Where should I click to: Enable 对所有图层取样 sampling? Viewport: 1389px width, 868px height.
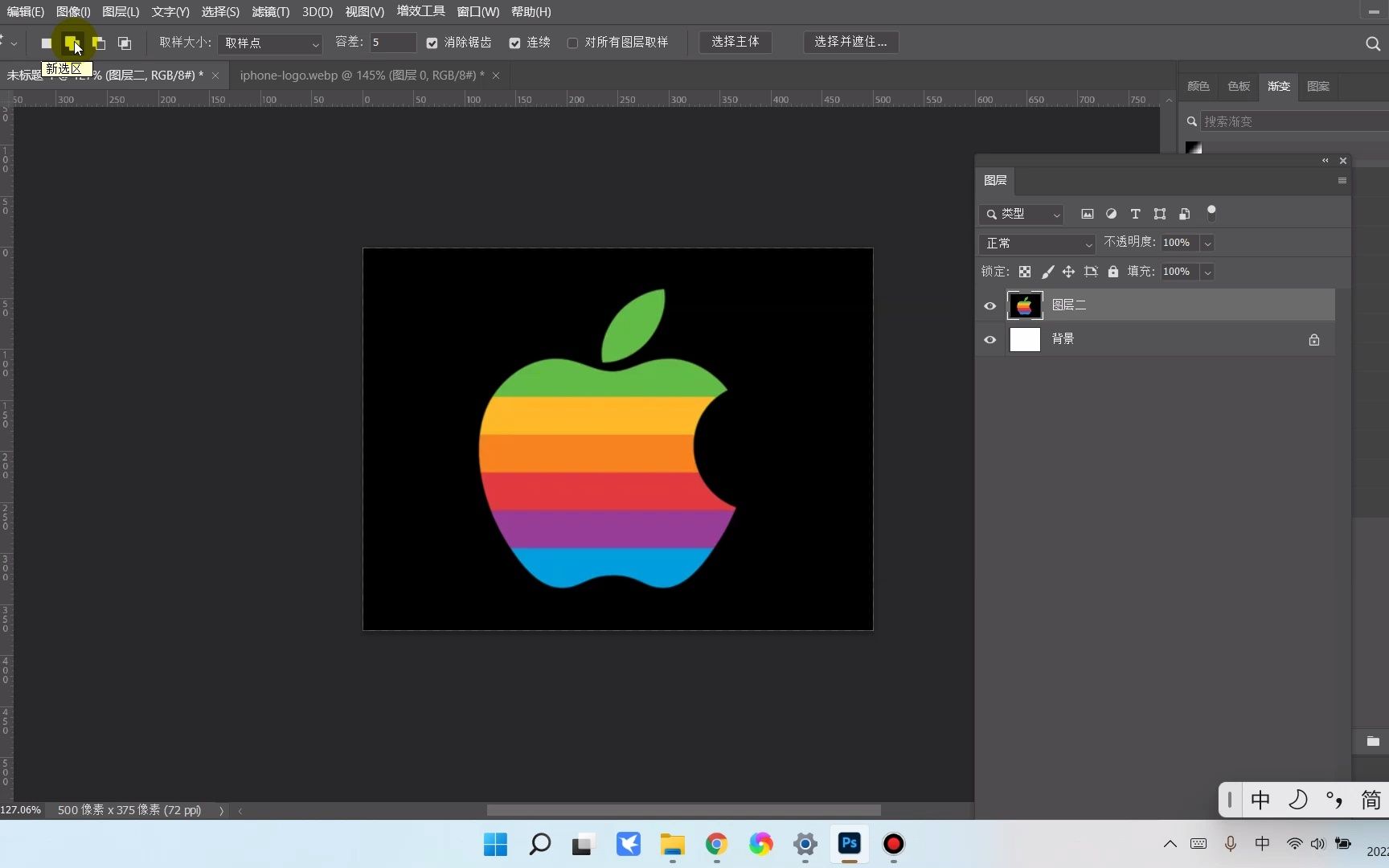click(572, 43)
